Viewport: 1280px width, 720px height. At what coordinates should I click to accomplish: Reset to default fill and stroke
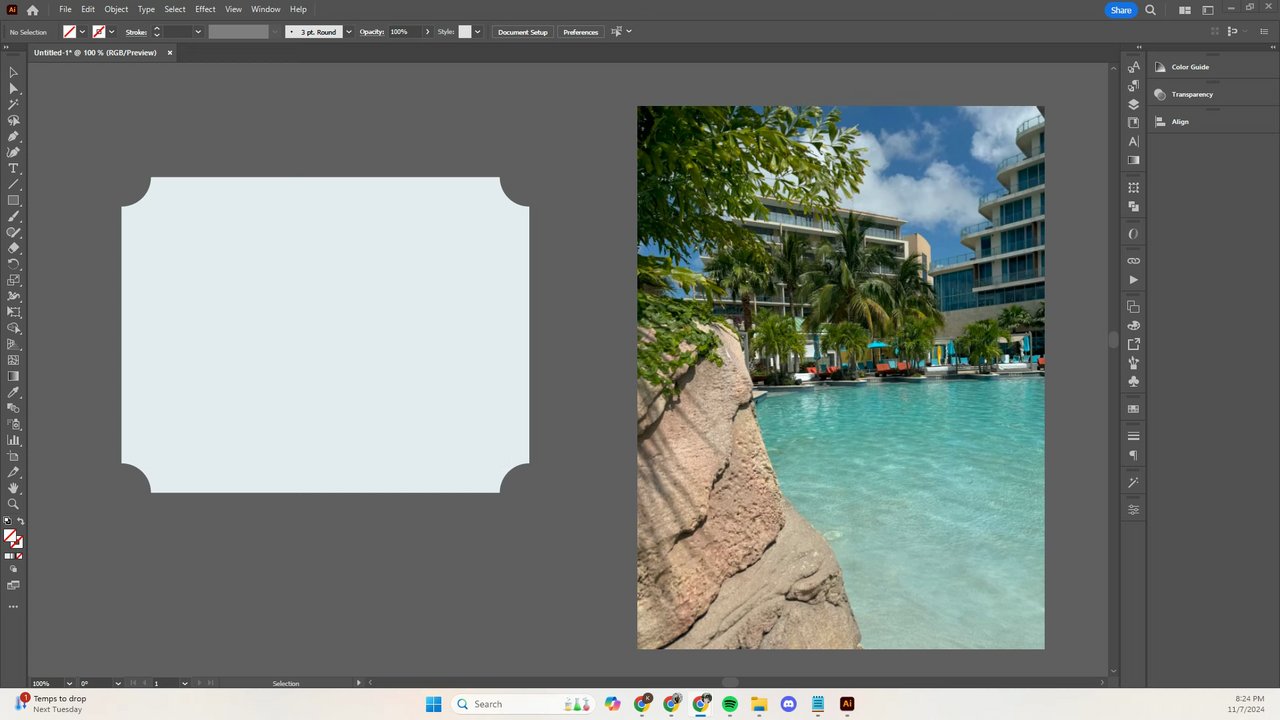click(x=8, y=521)
